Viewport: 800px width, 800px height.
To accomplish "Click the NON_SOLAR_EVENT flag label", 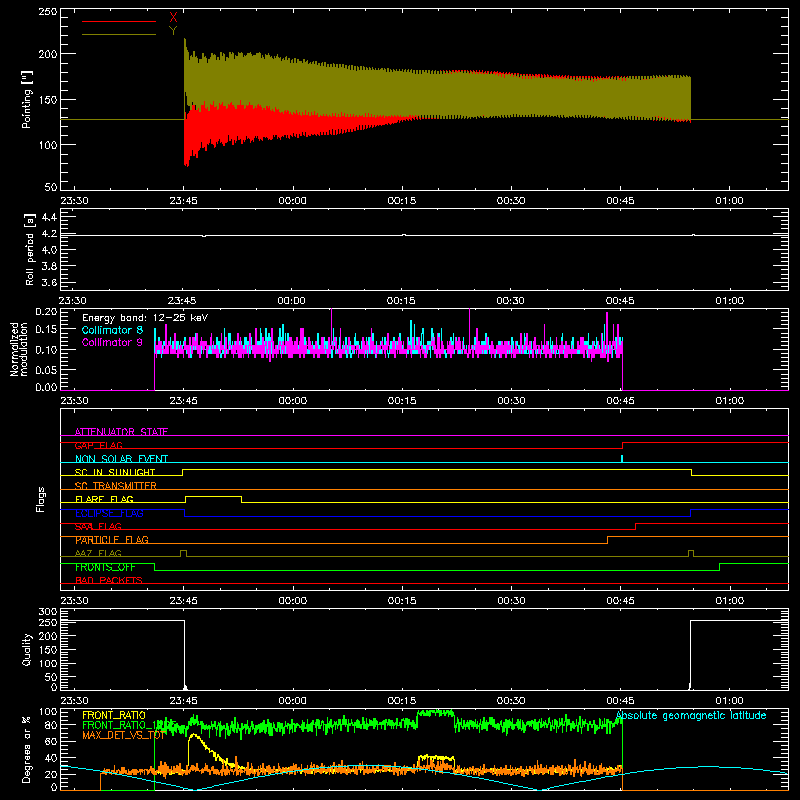I will [x=121, y=459].
